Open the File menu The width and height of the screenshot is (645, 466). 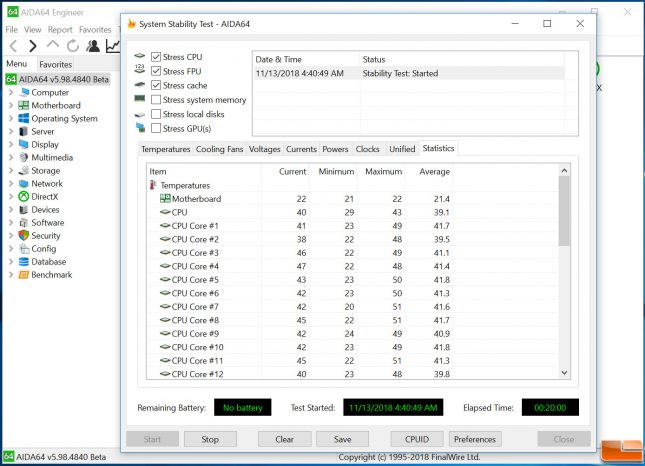click(x=12, y=30)
